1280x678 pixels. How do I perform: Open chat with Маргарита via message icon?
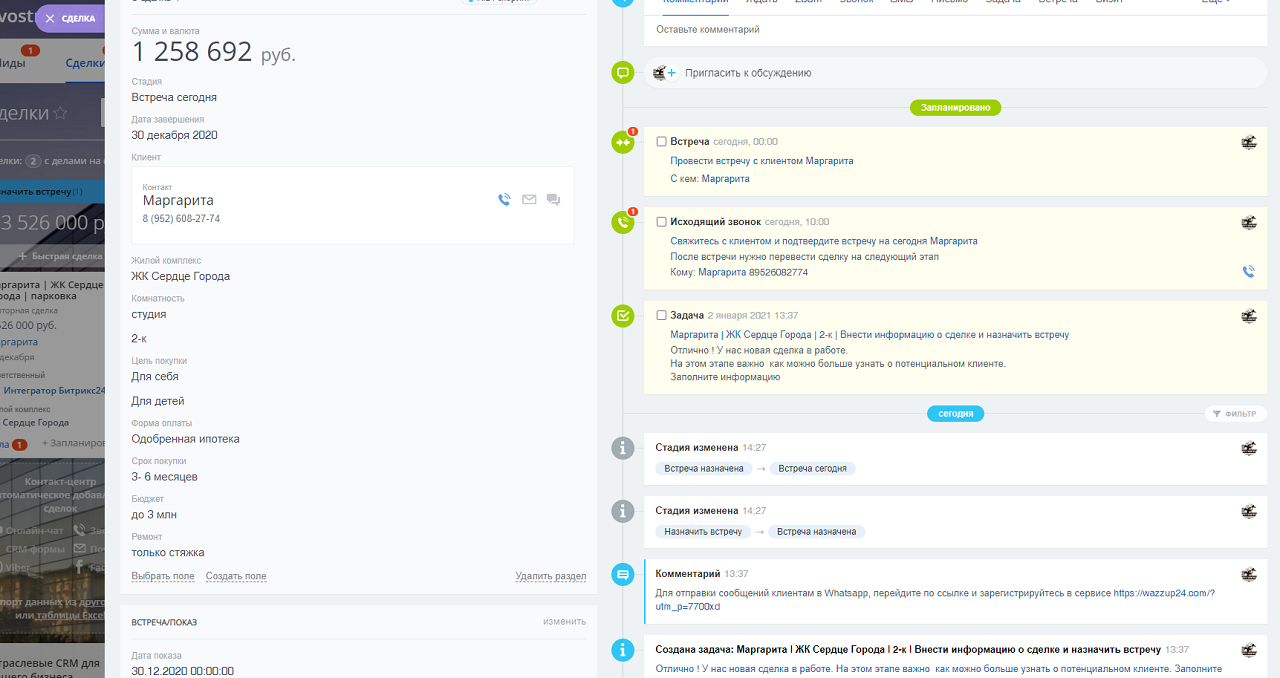[553, 200]
